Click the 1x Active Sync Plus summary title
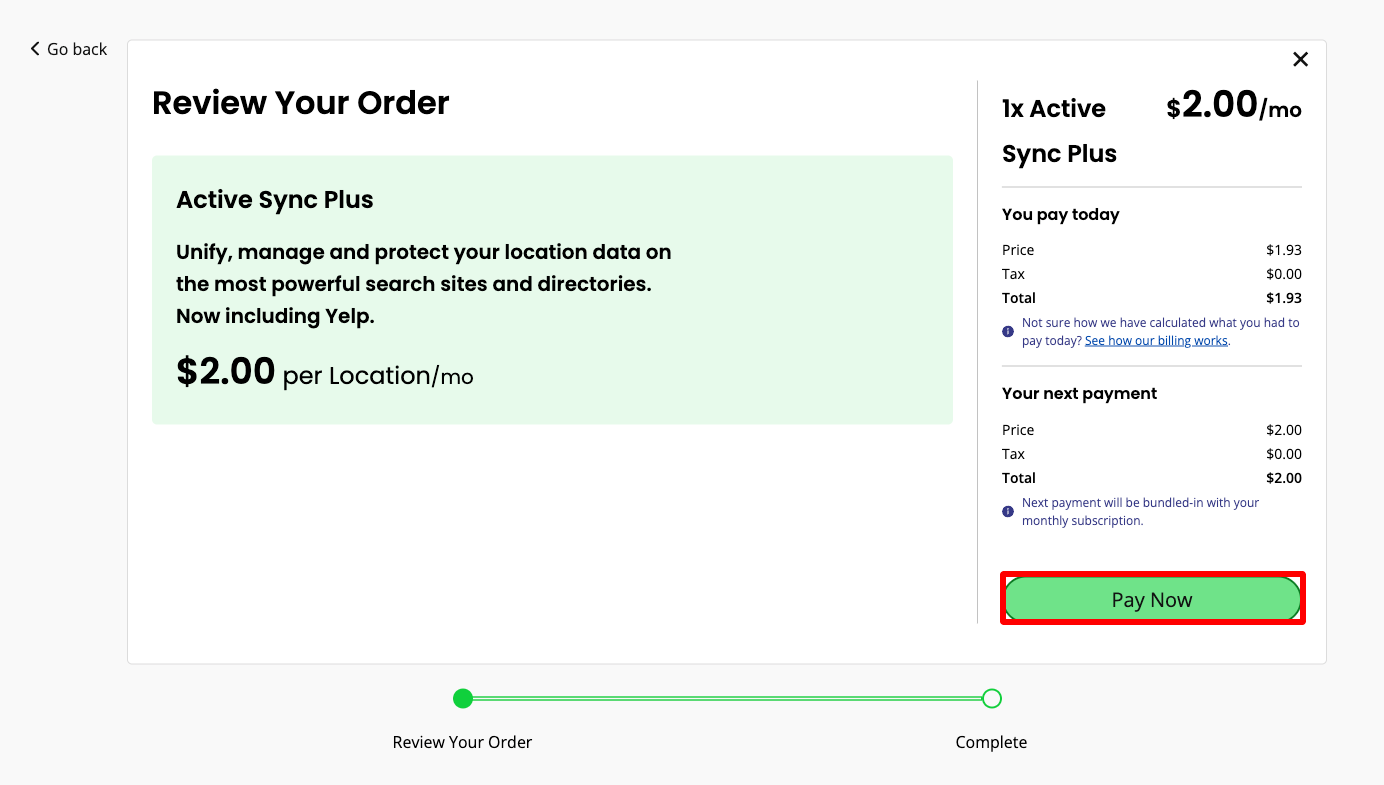1384x785 pixels. (x=1058, y=130)
